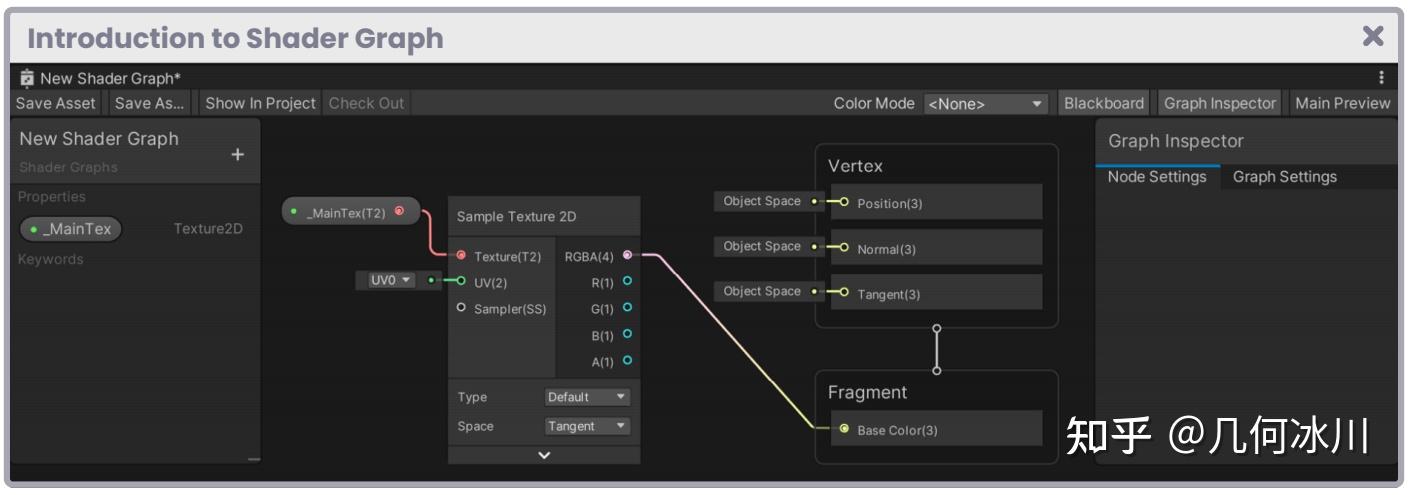Click the plus icon to add property
Viewport: 1409px width, 495px height.
[x=237, y=155]
